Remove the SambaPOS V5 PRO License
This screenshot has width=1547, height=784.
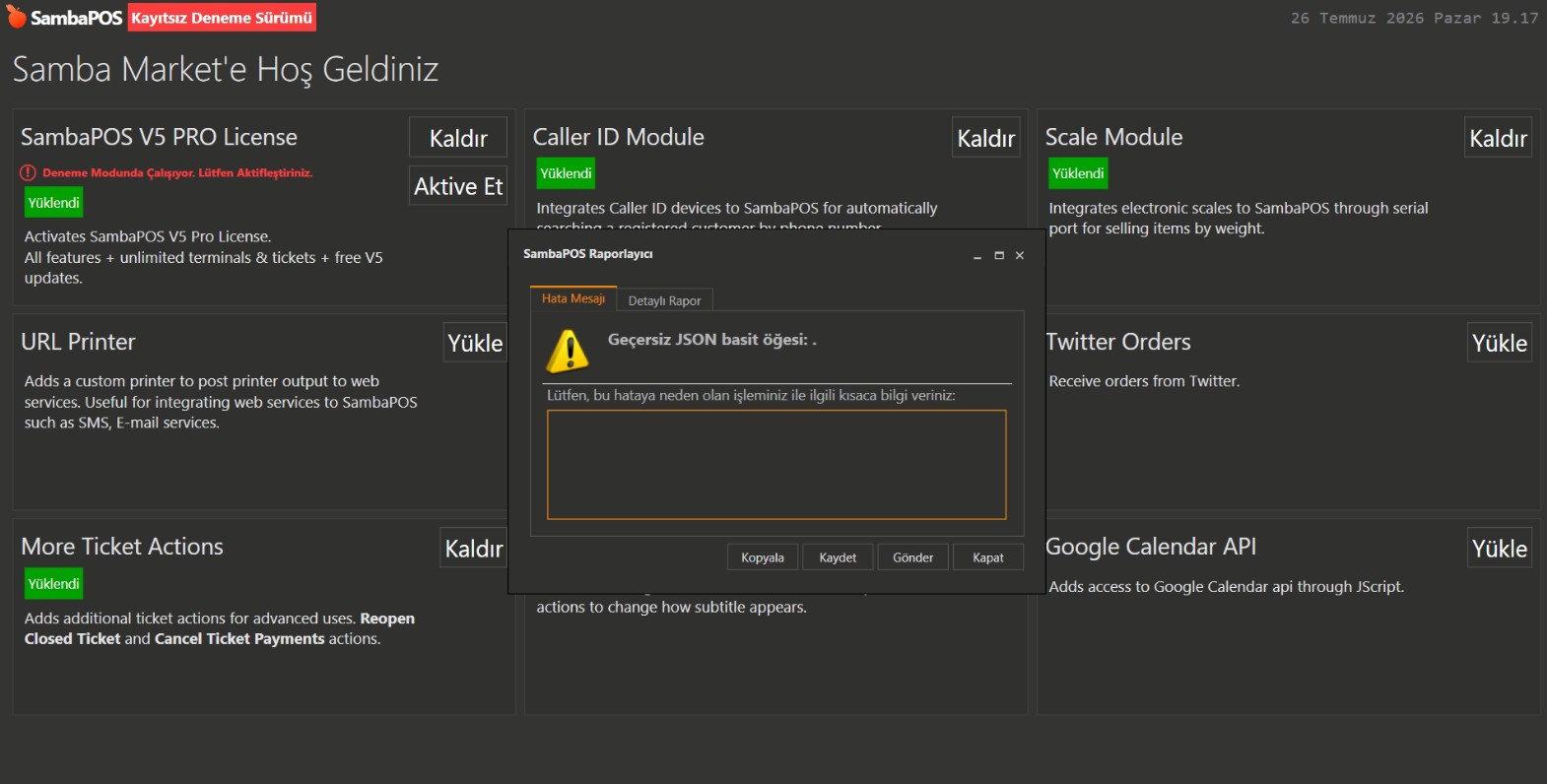(458, 138)
